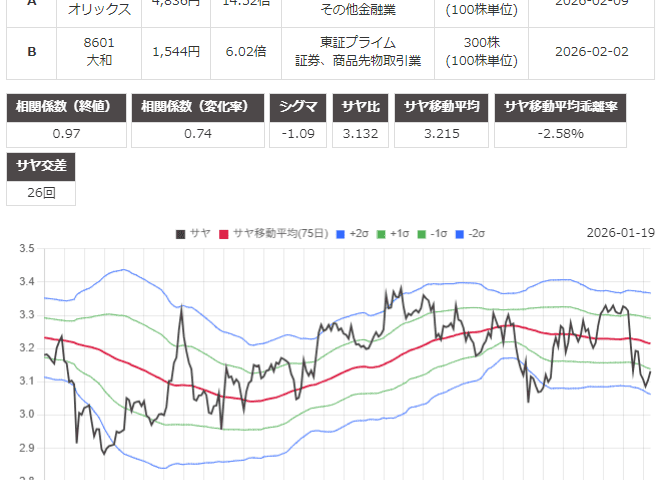The height and width of the screenshot is (480, 660).
Task: Click the 6.02倍 ratio cell
Action: [246, 52]
